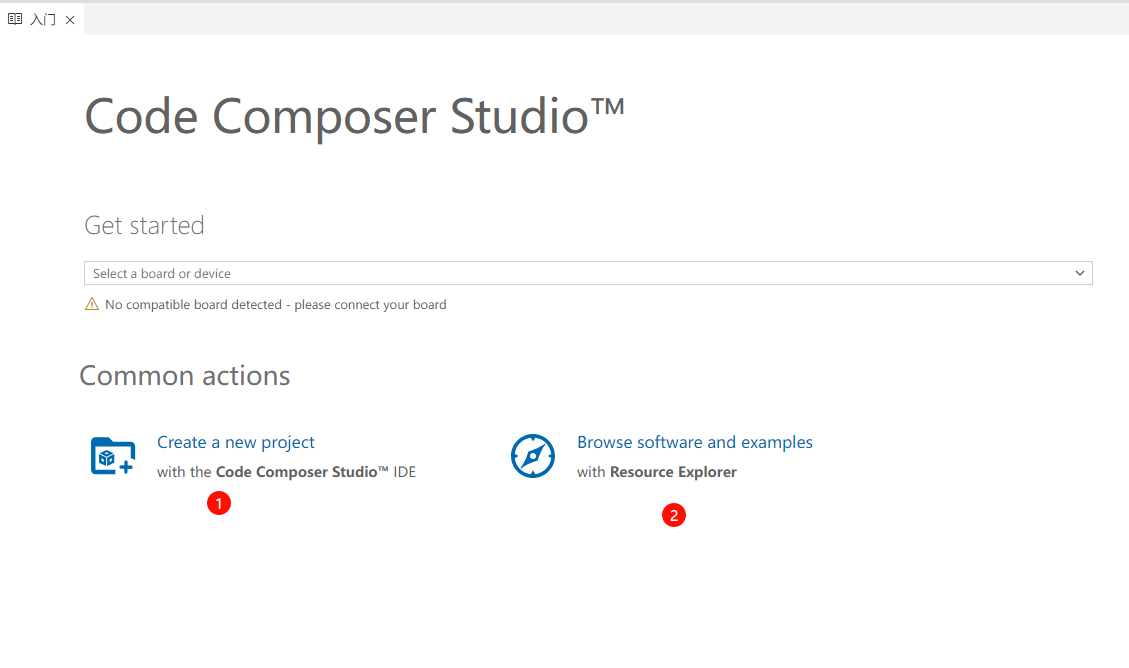Open the 'Select a board or device' field
This screenshot has height=668, width=1129.
[x=588, y=273]
